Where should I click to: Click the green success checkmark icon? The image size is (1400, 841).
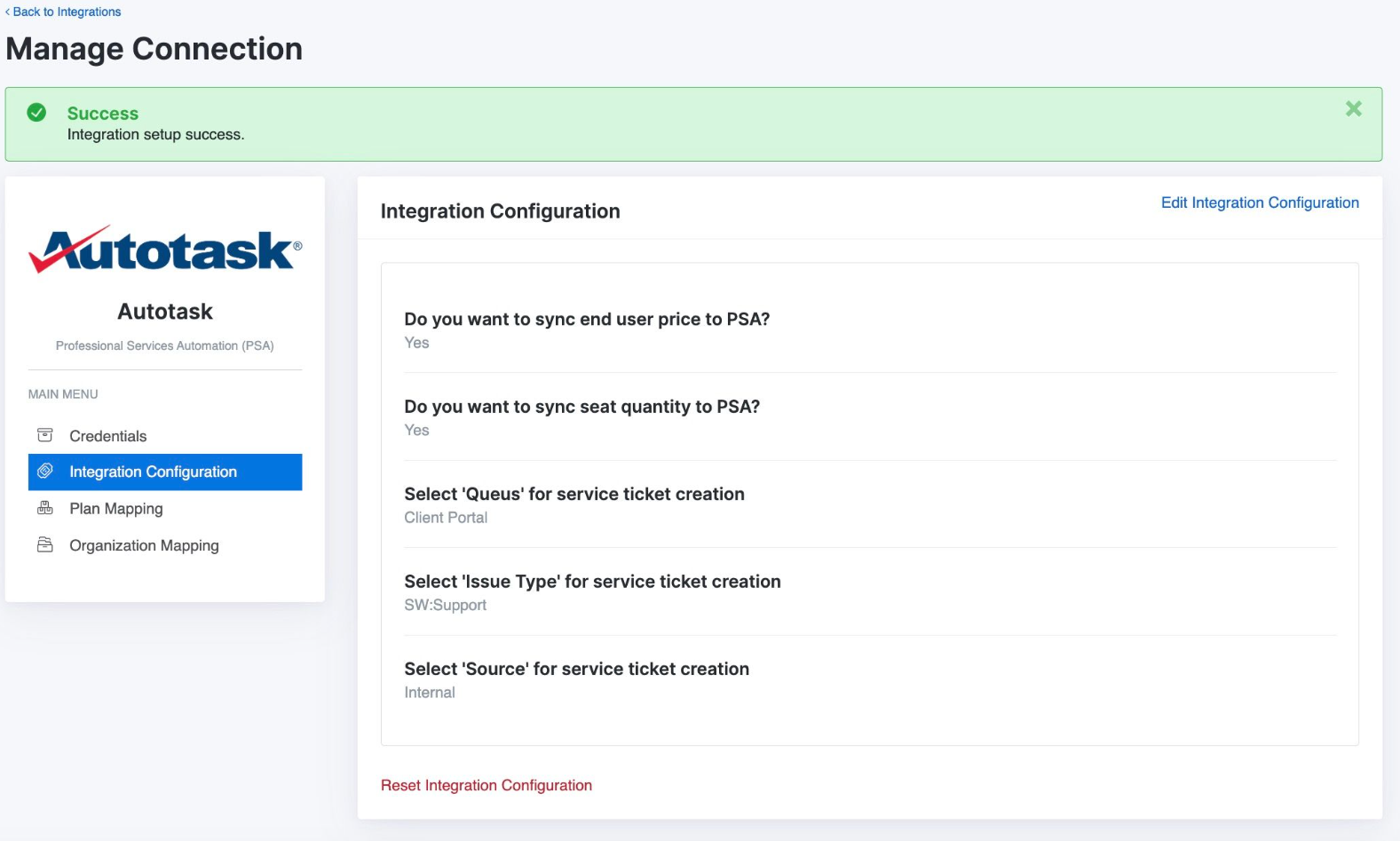[36, 113]
